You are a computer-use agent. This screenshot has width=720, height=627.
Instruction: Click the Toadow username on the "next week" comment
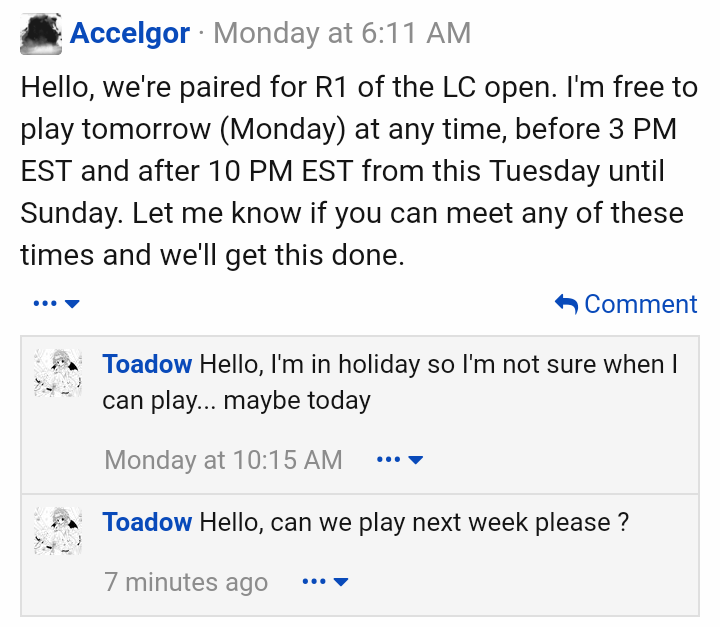[147, 522]
